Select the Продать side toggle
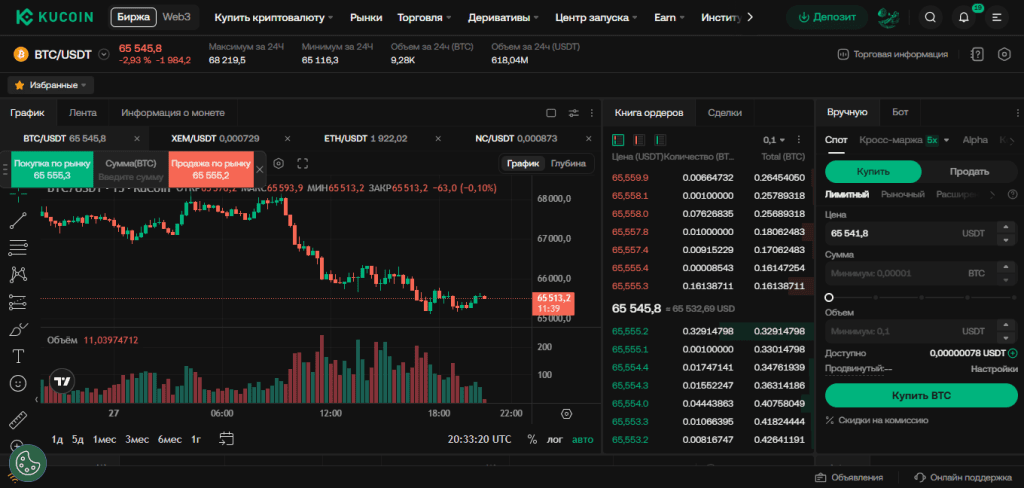 click(969, 172)
